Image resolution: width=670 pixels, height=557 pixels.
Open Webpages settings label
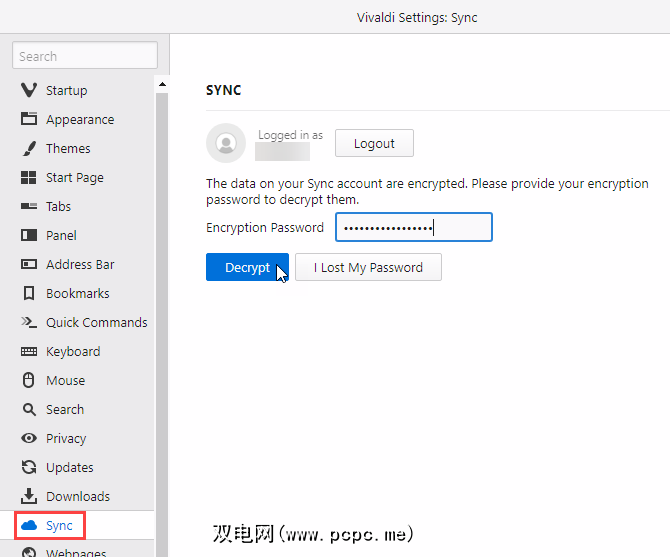point(76,552)
